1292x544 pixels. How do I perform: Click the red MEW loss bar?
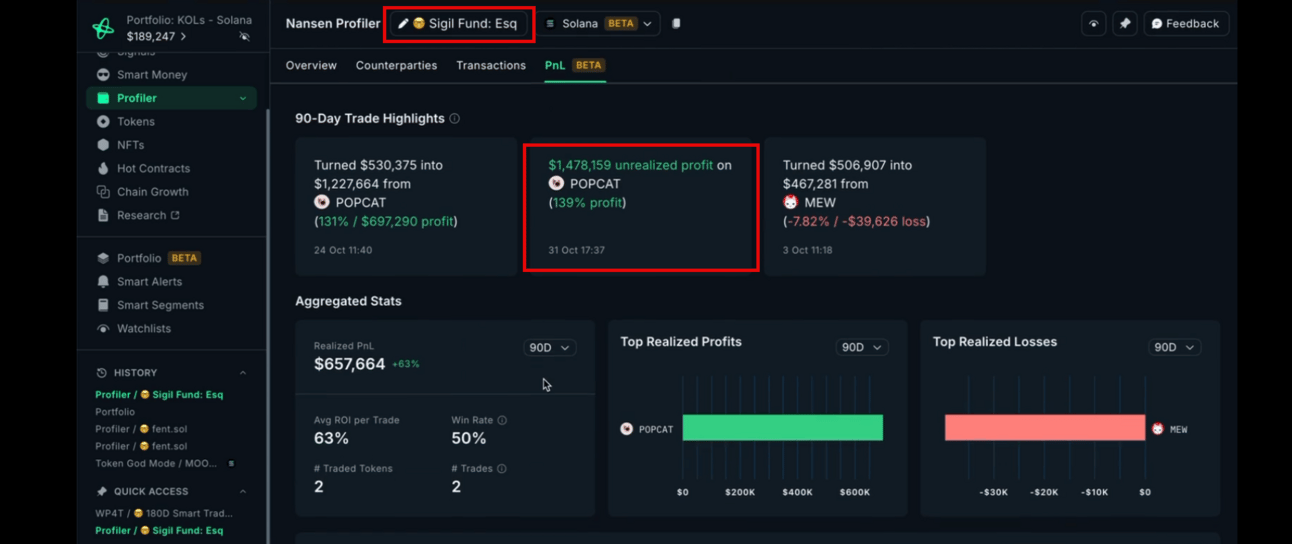pos(1045,428)
